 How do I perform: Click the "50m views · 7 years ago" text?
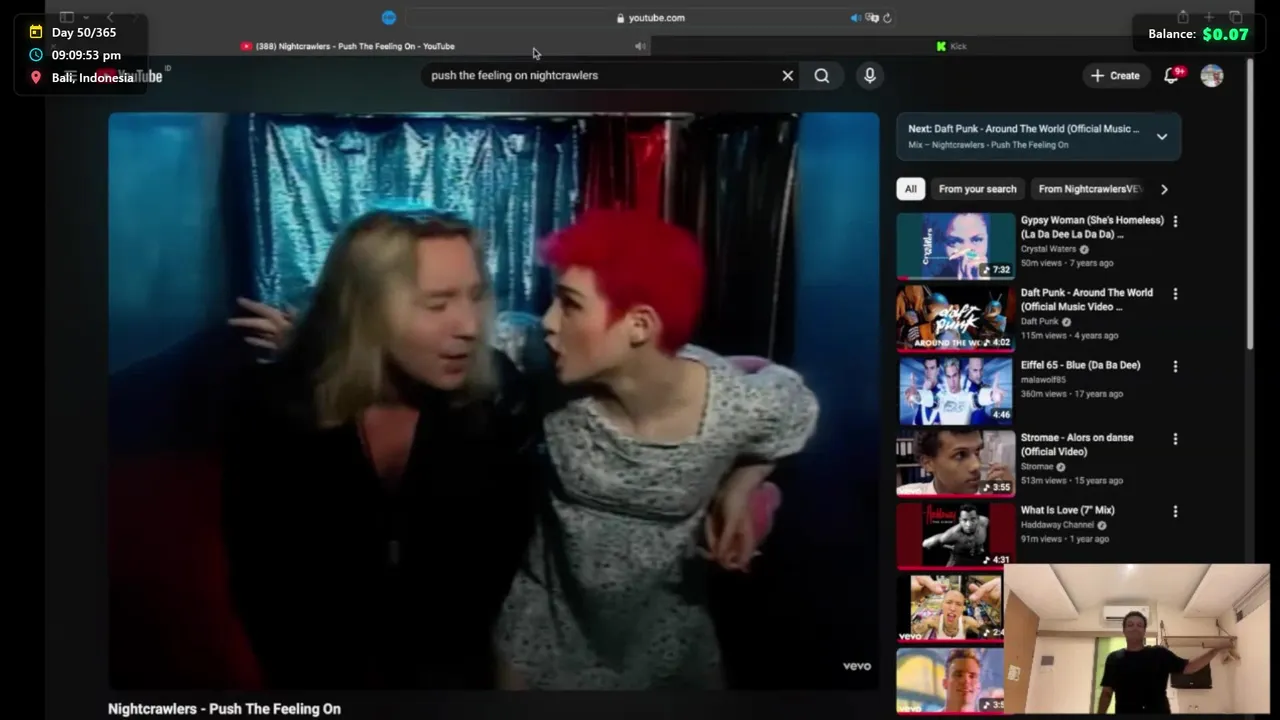click(1066, 263)
